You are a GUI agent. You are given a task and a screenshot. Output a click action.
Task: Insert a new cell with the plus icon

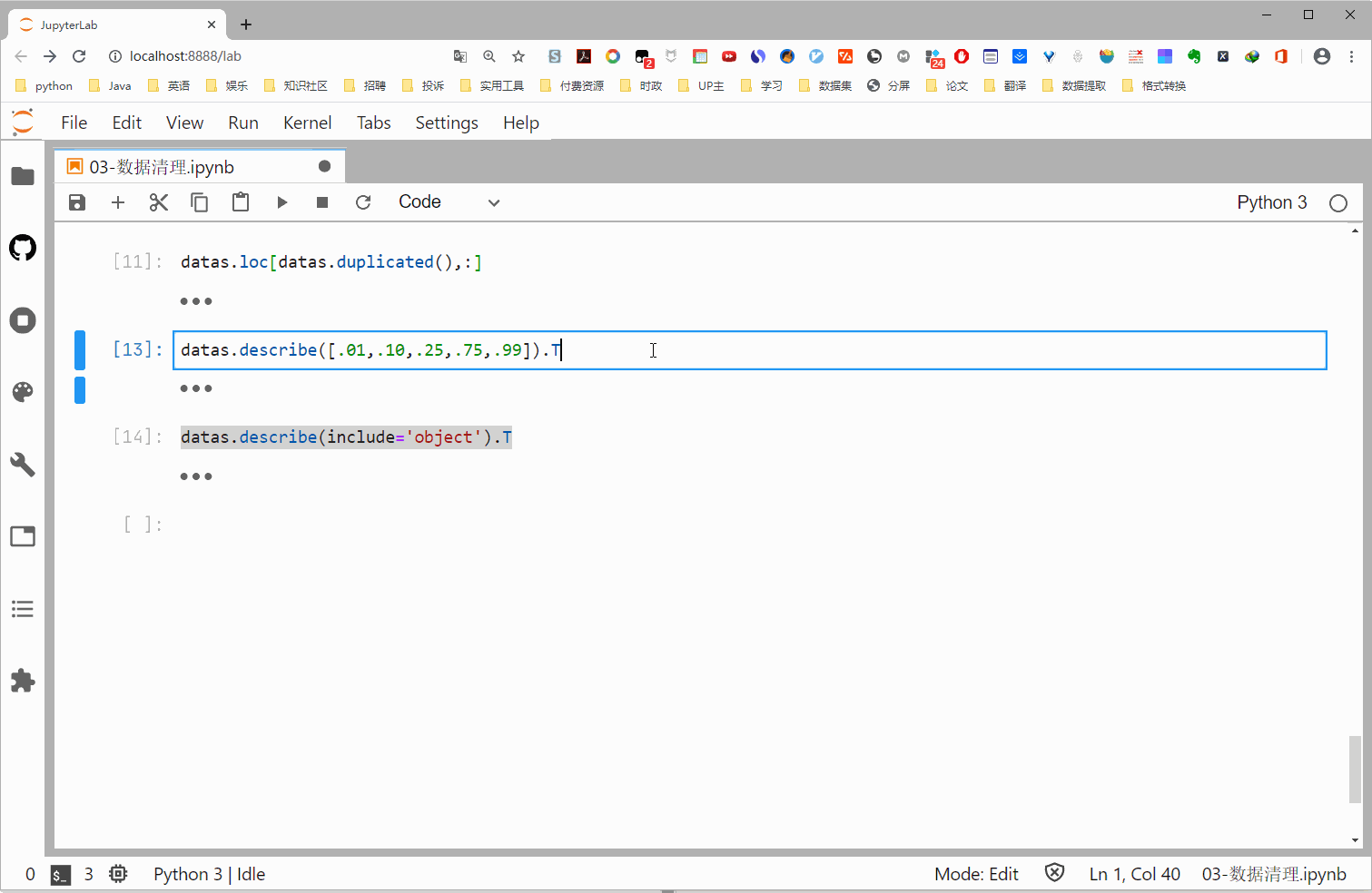pos(118,202)
